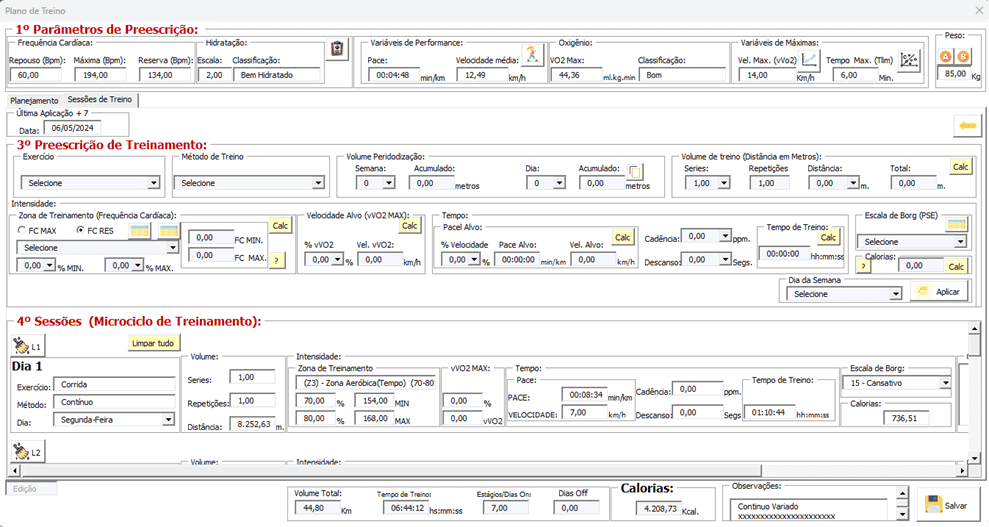Click the Dia 1 Distância field 8.252,63
This screenshot has width=989, height=527.
[x=253, y=424]
